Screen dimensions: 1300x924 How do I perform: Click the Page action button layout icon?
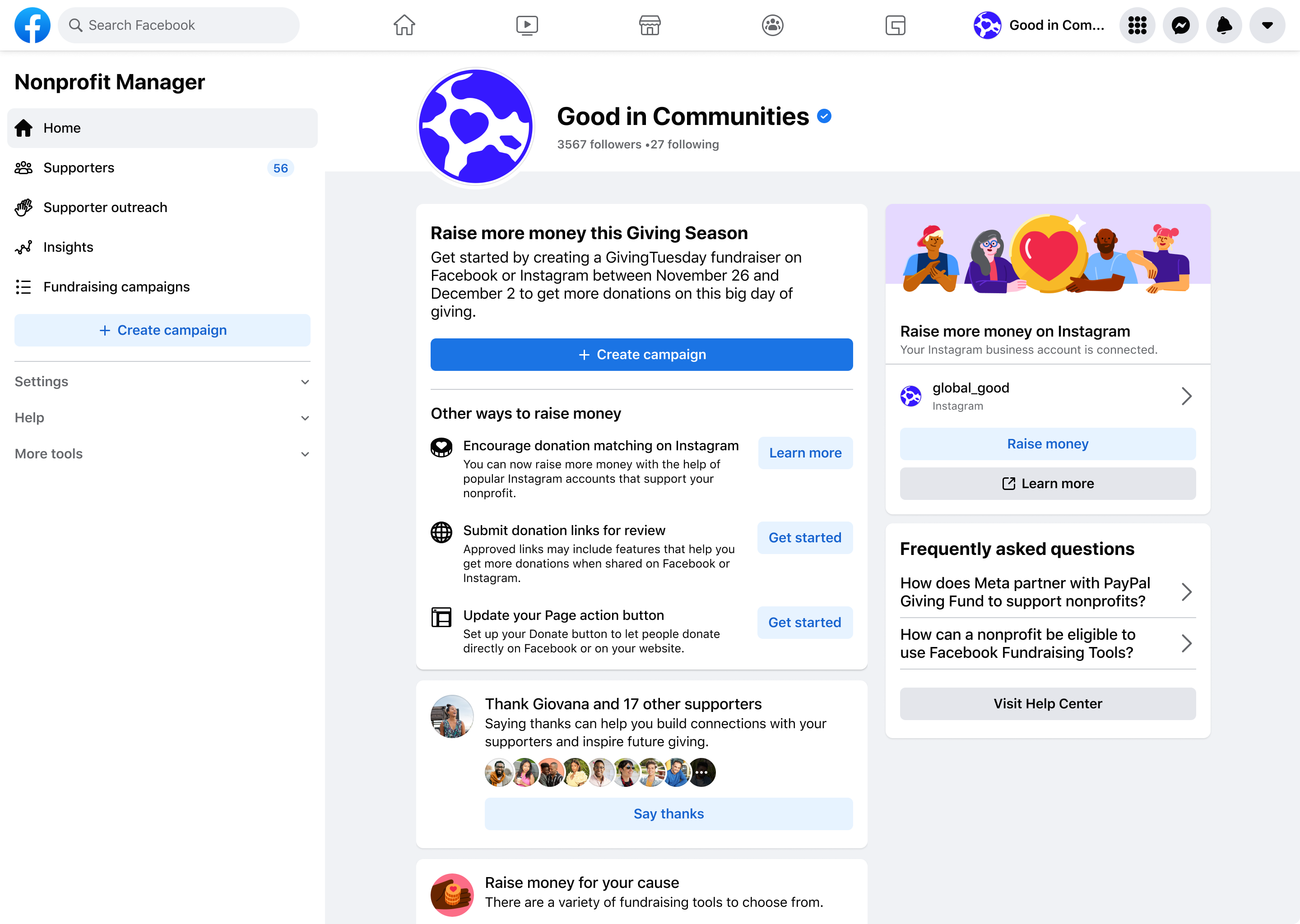(x=441, y=617)
